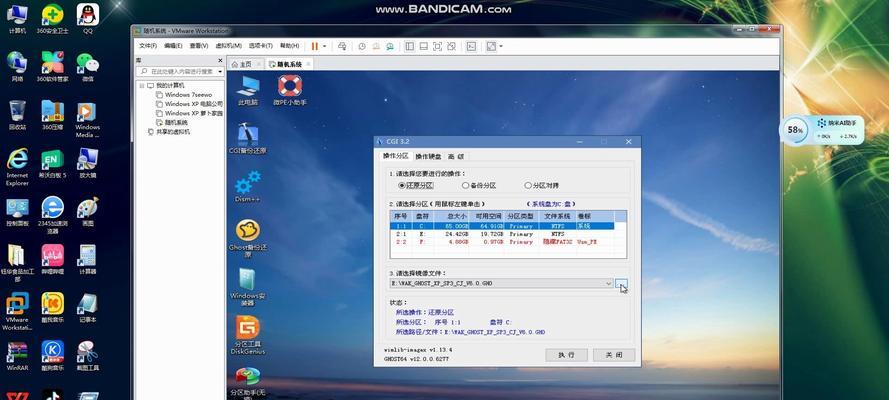Click the 可用空间 column header
The image size is (889, 400).
[x=486, y=216]
